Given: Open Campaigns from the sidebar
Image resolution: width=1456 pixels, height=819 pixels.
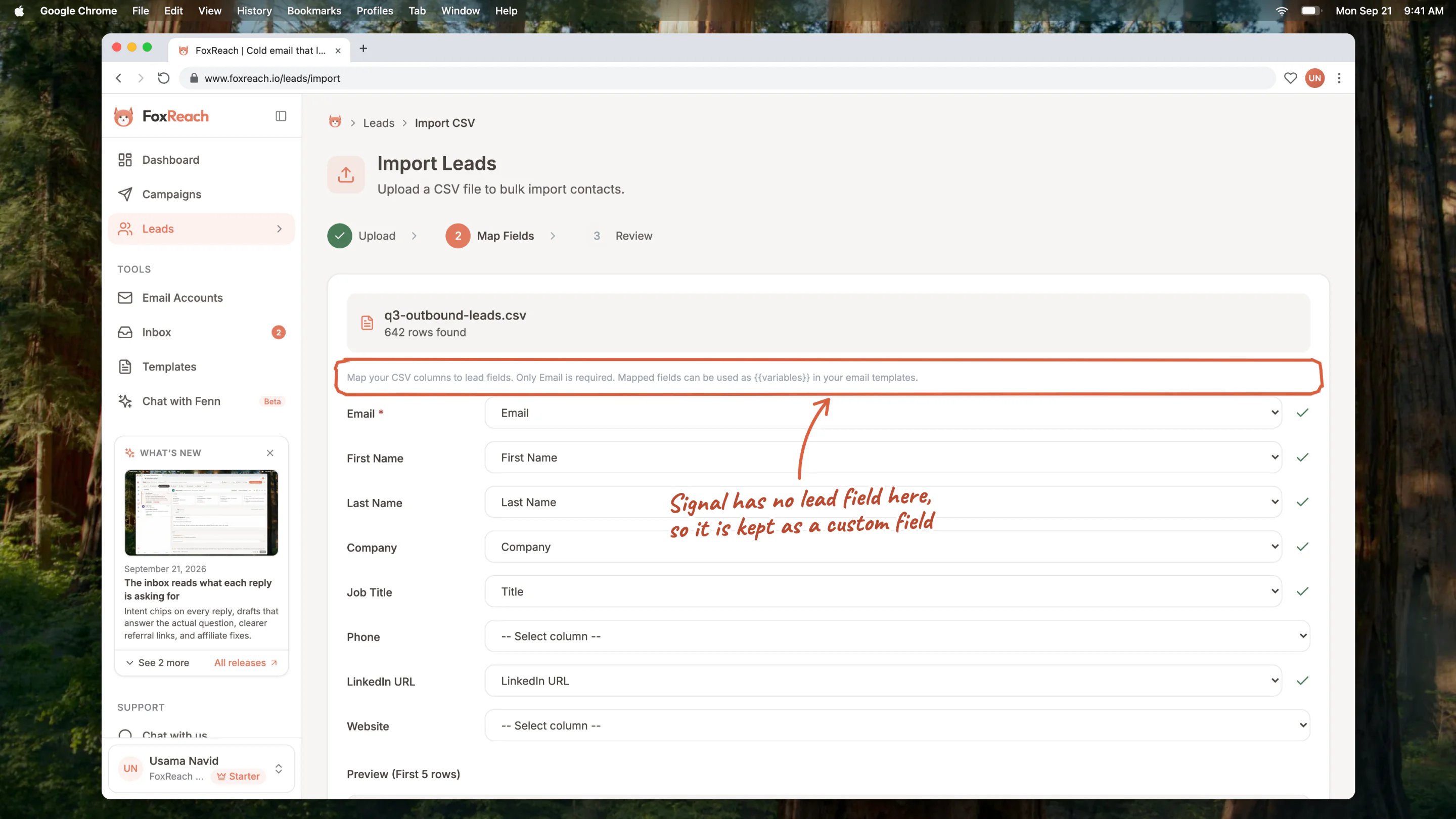Looking at the screenshot, I should pyautogui.click(x=201, y=195).
